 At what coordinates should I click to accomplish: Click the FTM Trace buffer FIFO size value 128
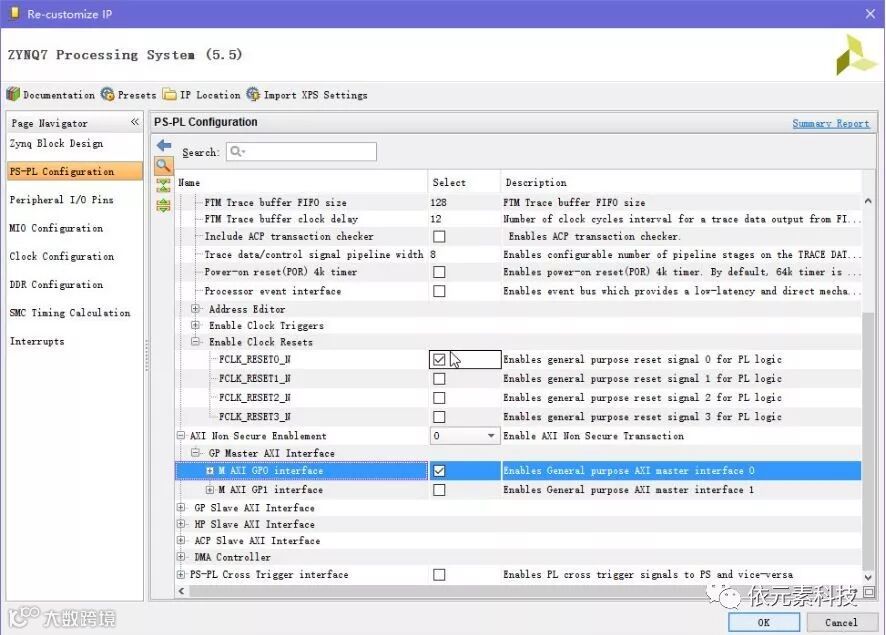pos(438,202)
